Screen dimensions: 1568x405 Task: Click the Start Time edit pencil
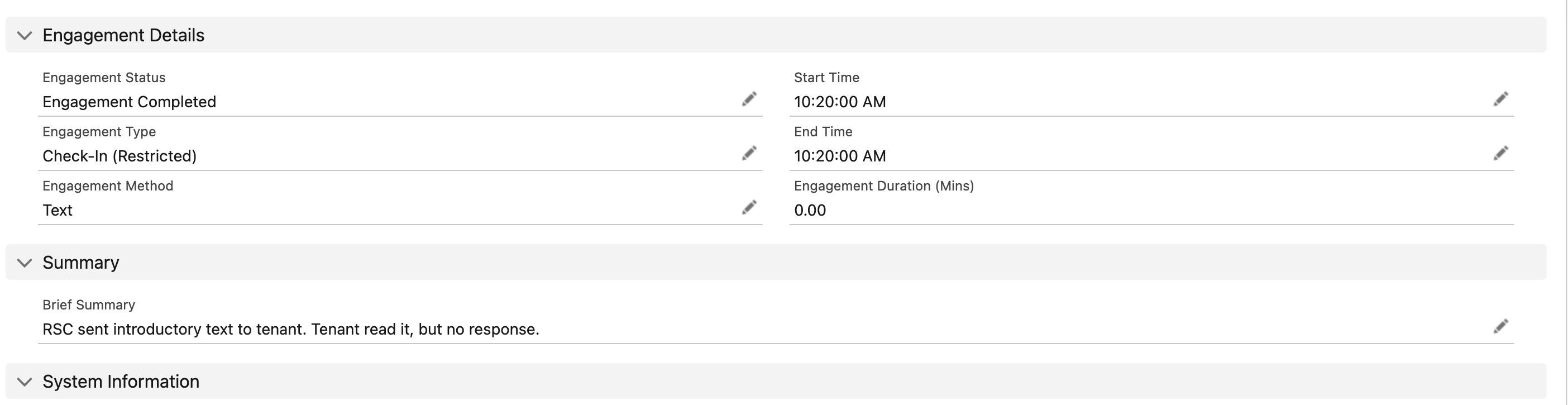(x=1501, y=99)
